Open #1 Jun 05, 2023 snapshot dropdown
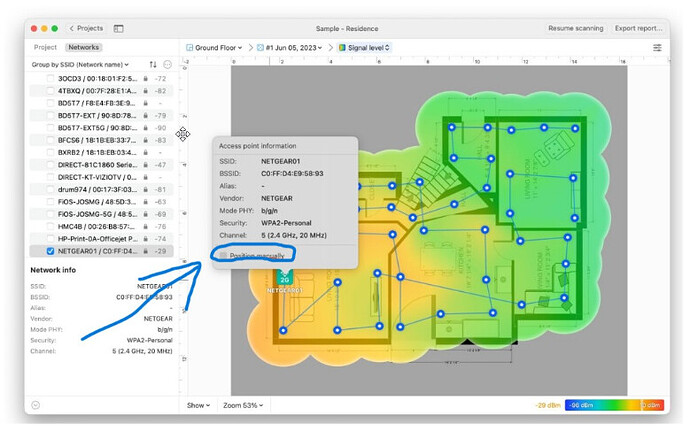Screen dimensions: 690x431 pos(290,48)
